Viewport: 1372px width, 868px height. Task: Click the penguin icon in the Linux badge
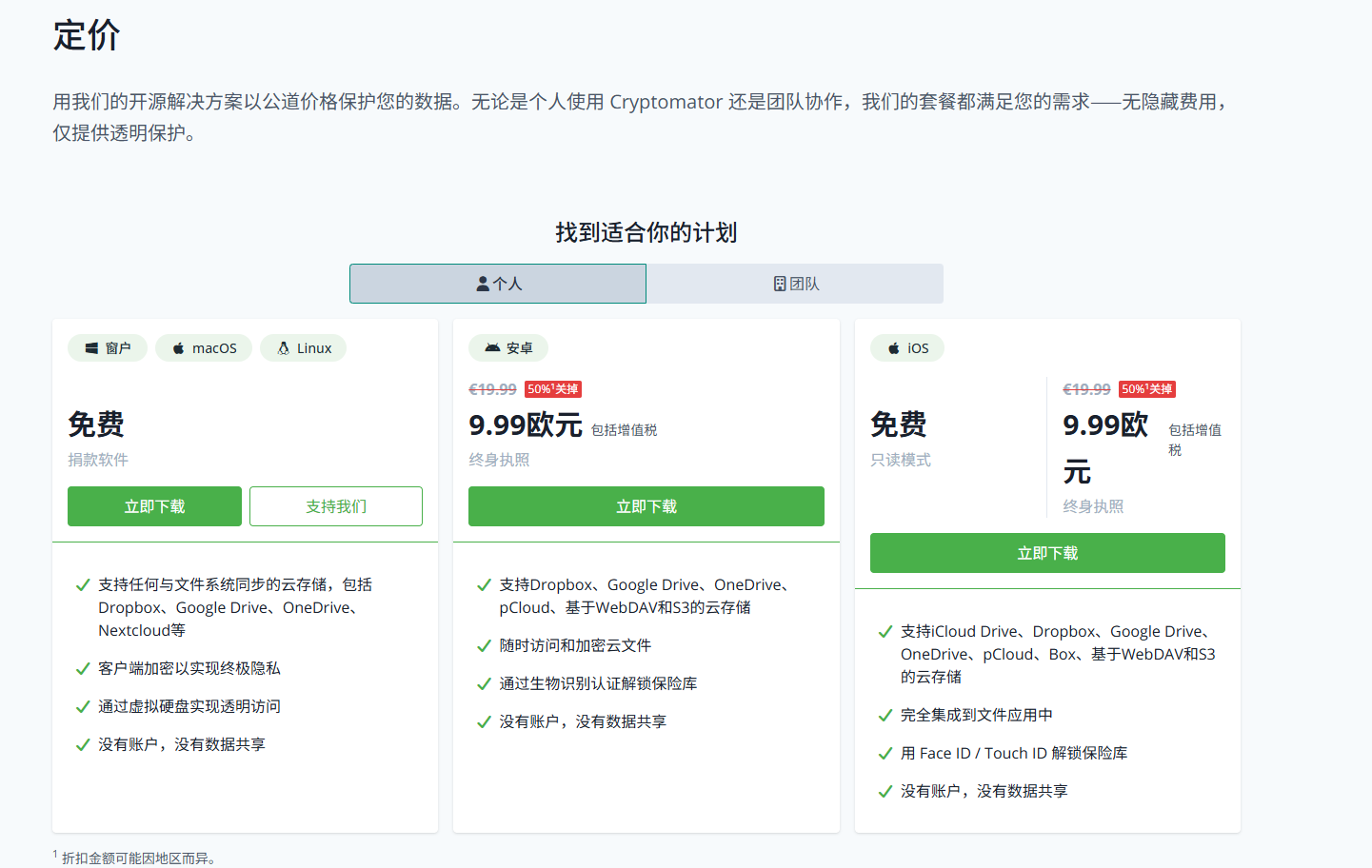coord(283,348)
